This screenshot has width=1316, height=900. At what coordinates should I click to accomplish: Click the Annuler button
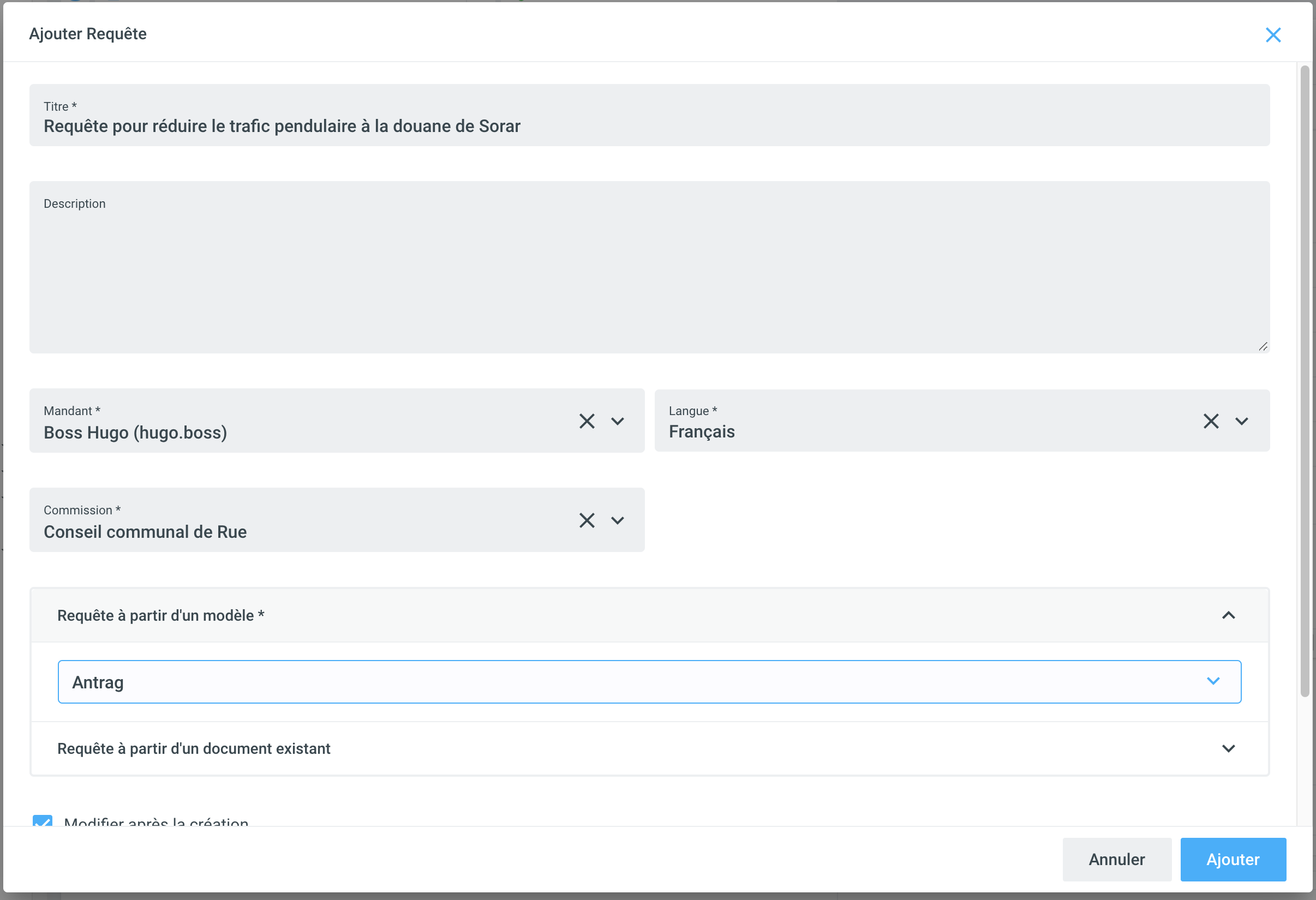coord(1116,859)
